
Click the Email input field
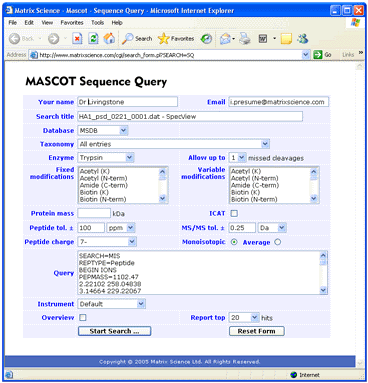(x=279, y=102)
